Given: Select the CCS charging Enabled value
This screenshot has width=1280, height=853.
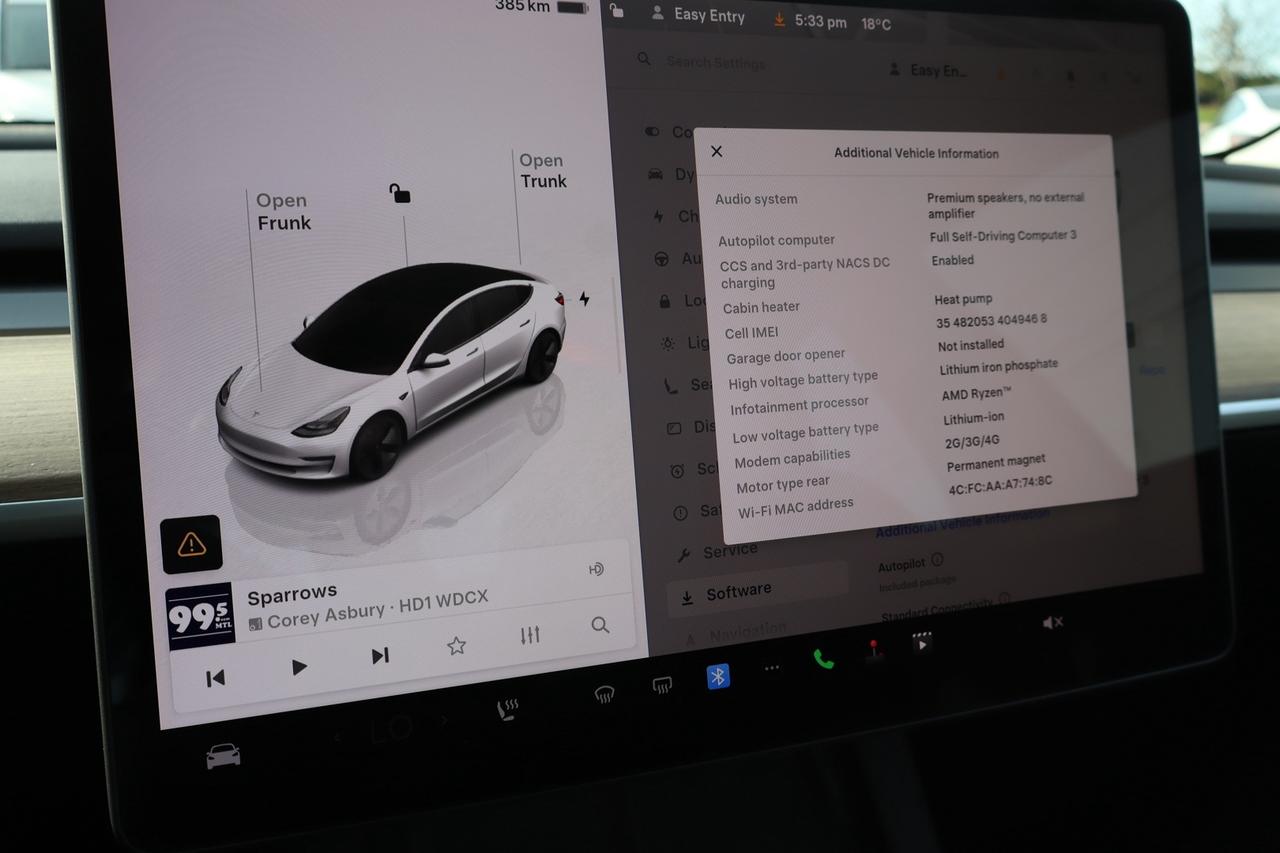Looking at the screenshot, I should (x=952, y=260).
